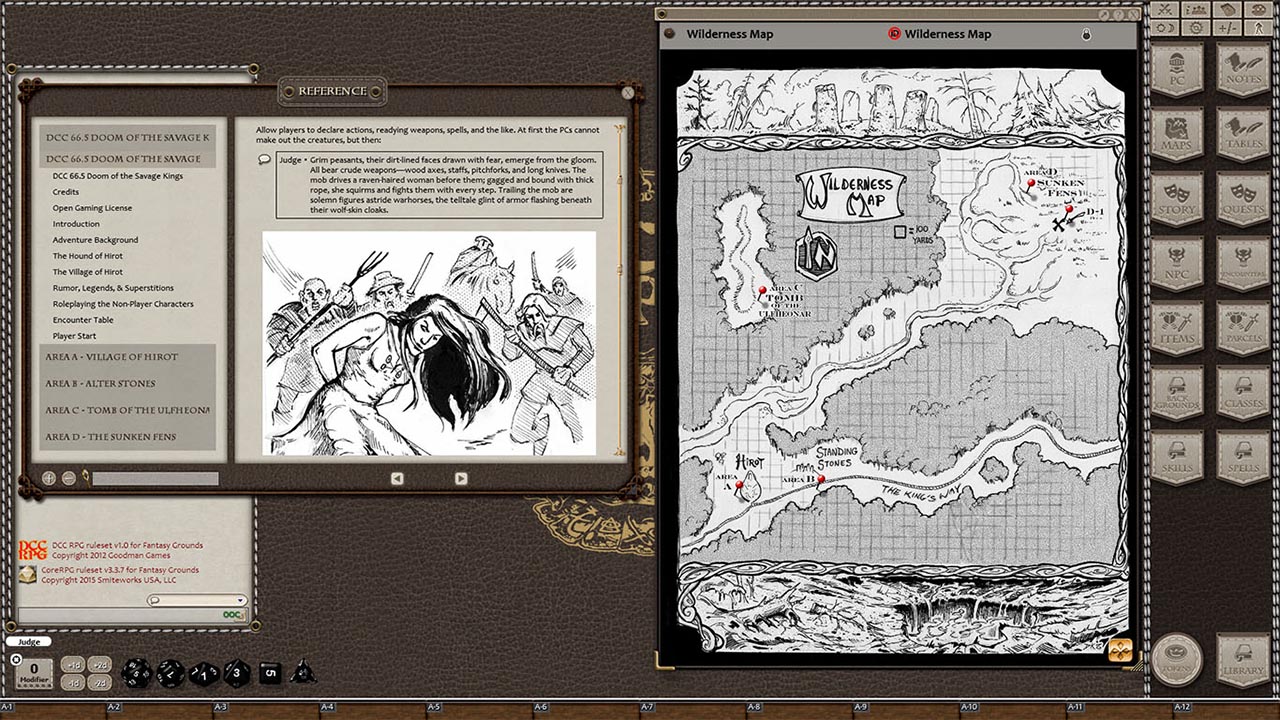Open the Modifiers window with +/- icon
The height and width of the screenshot is (720, 1280).
(1226, 27)
